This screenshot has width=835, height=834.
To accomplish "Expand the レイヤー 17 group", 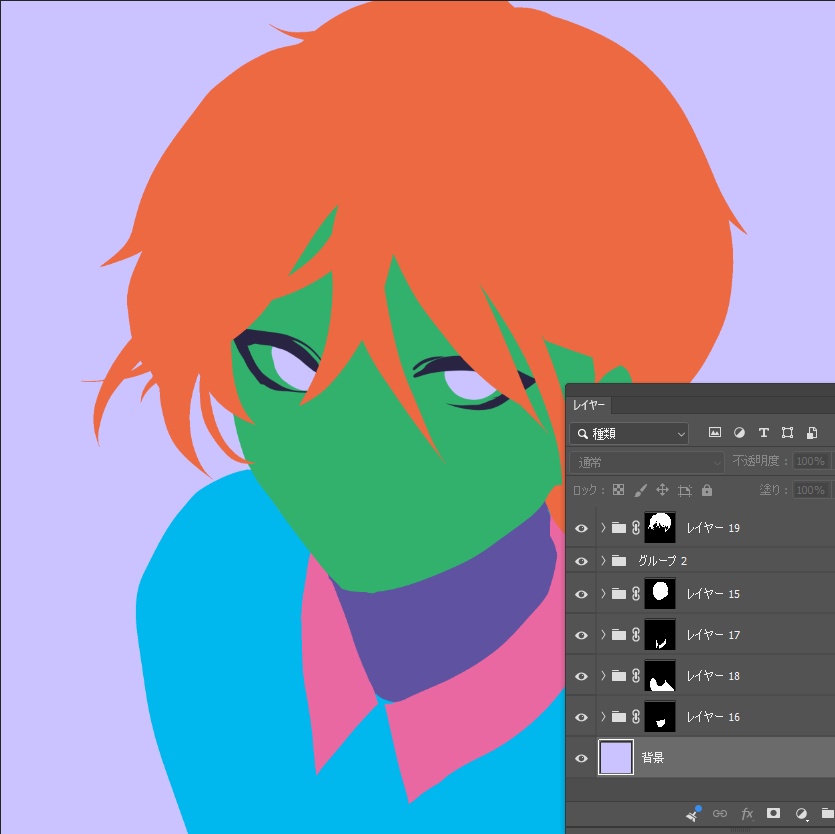I will (x=603, y=635).
